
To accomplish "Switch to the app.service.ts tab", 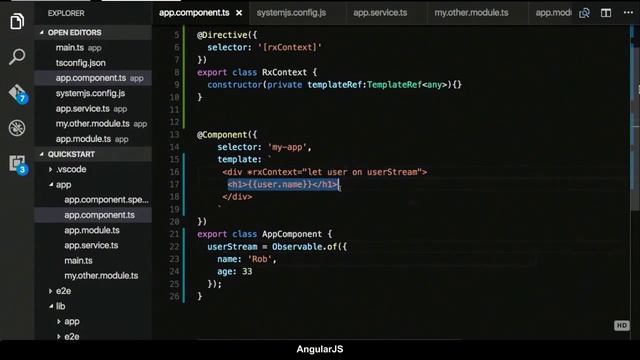I will point(380,13).
